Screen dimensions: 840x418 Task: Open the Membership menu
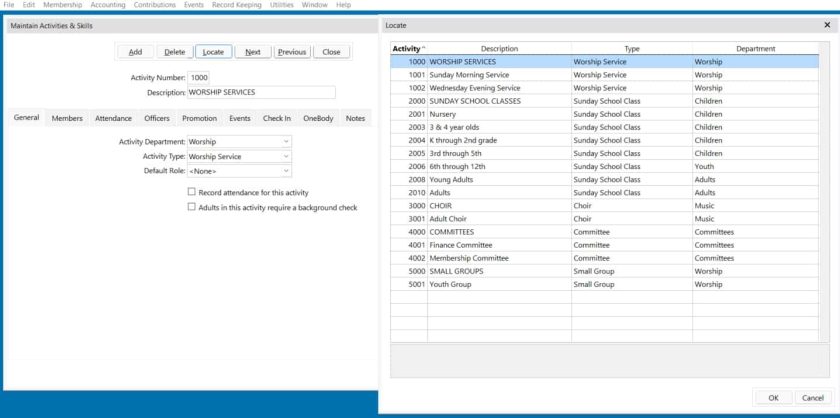63,5
